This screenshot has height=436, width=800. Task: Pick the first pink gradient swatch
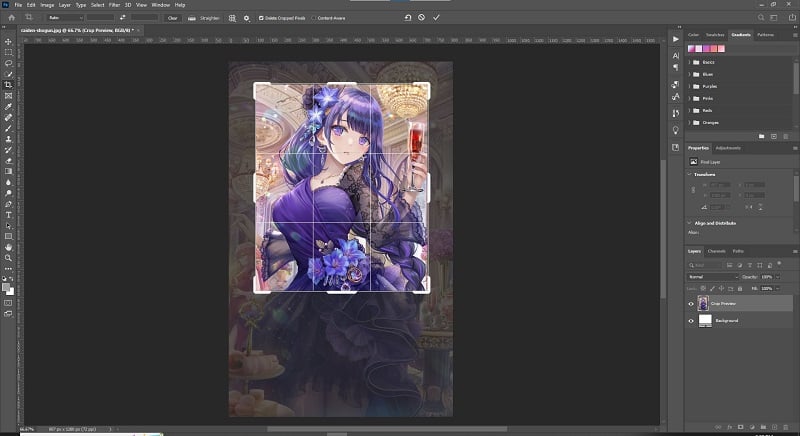[691, 48]
